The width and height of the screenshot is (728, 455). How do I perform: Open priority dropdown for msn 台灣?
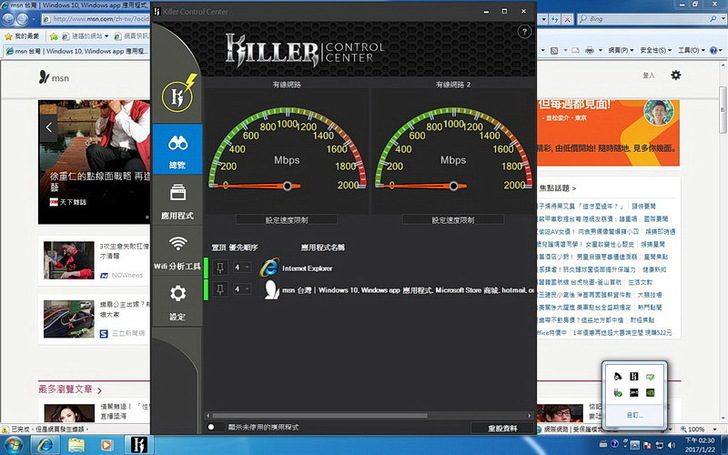click(x=241, y=290)
